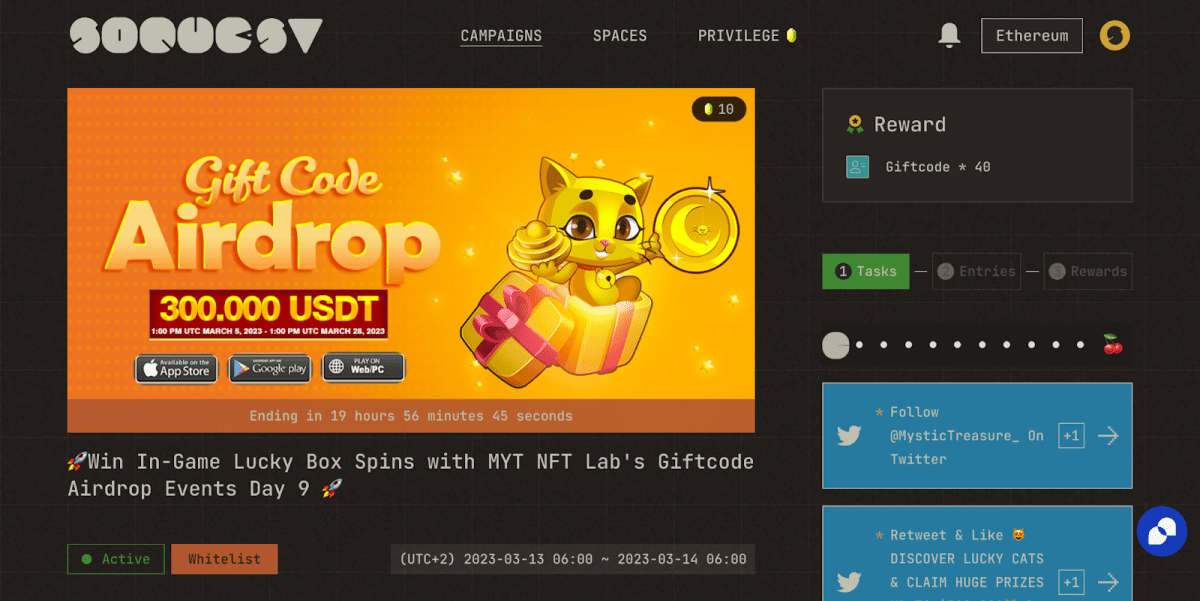Open the Ethereum network selector
The height and width of the screenshot is (601, 1200).
(1032, 35)
